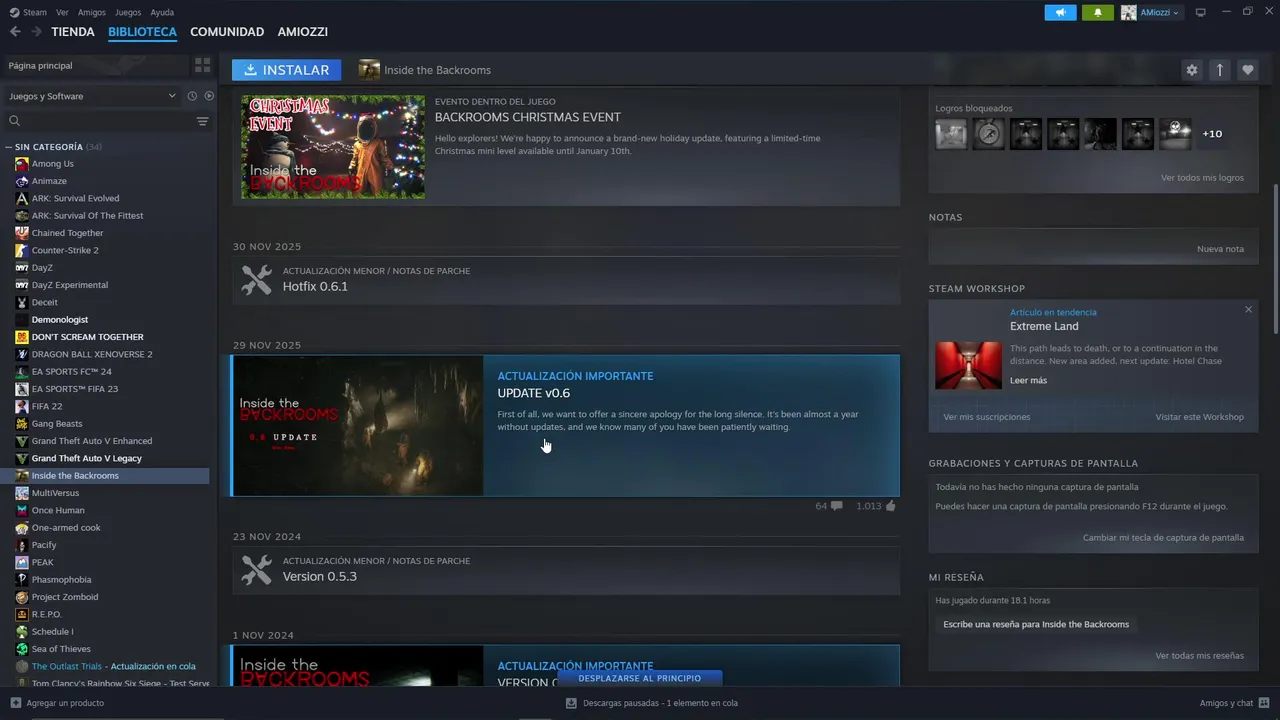Write a review for Inside the Backrooms
The image size is (1280, 720).
point(1036,624)
